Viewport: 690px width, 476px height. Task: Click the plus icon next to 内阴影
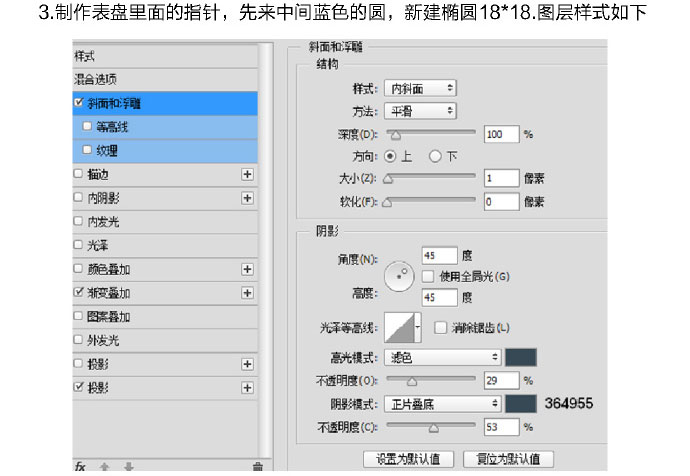click(247, 198)
